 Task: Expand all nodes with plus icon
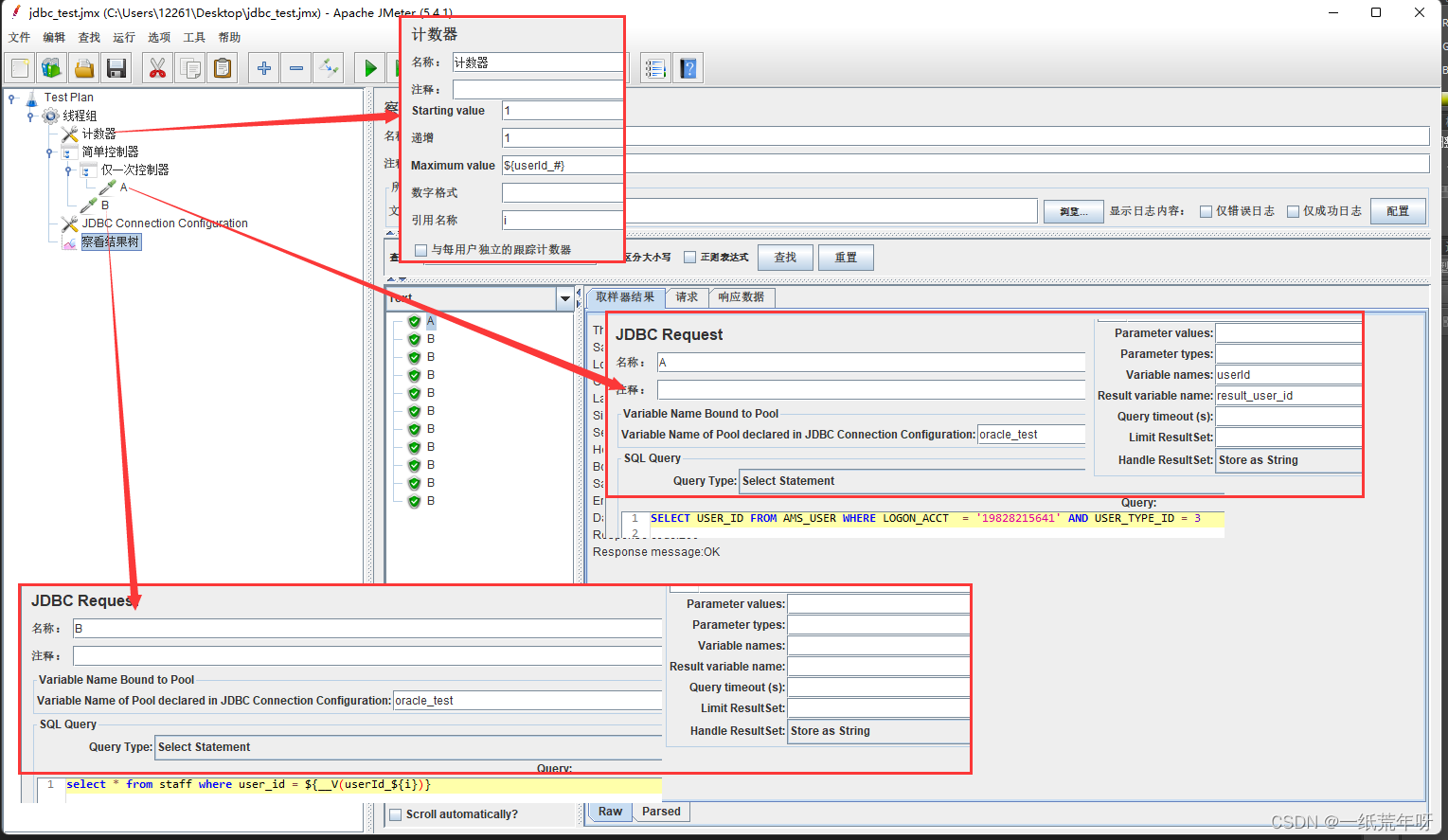[264, 67]
